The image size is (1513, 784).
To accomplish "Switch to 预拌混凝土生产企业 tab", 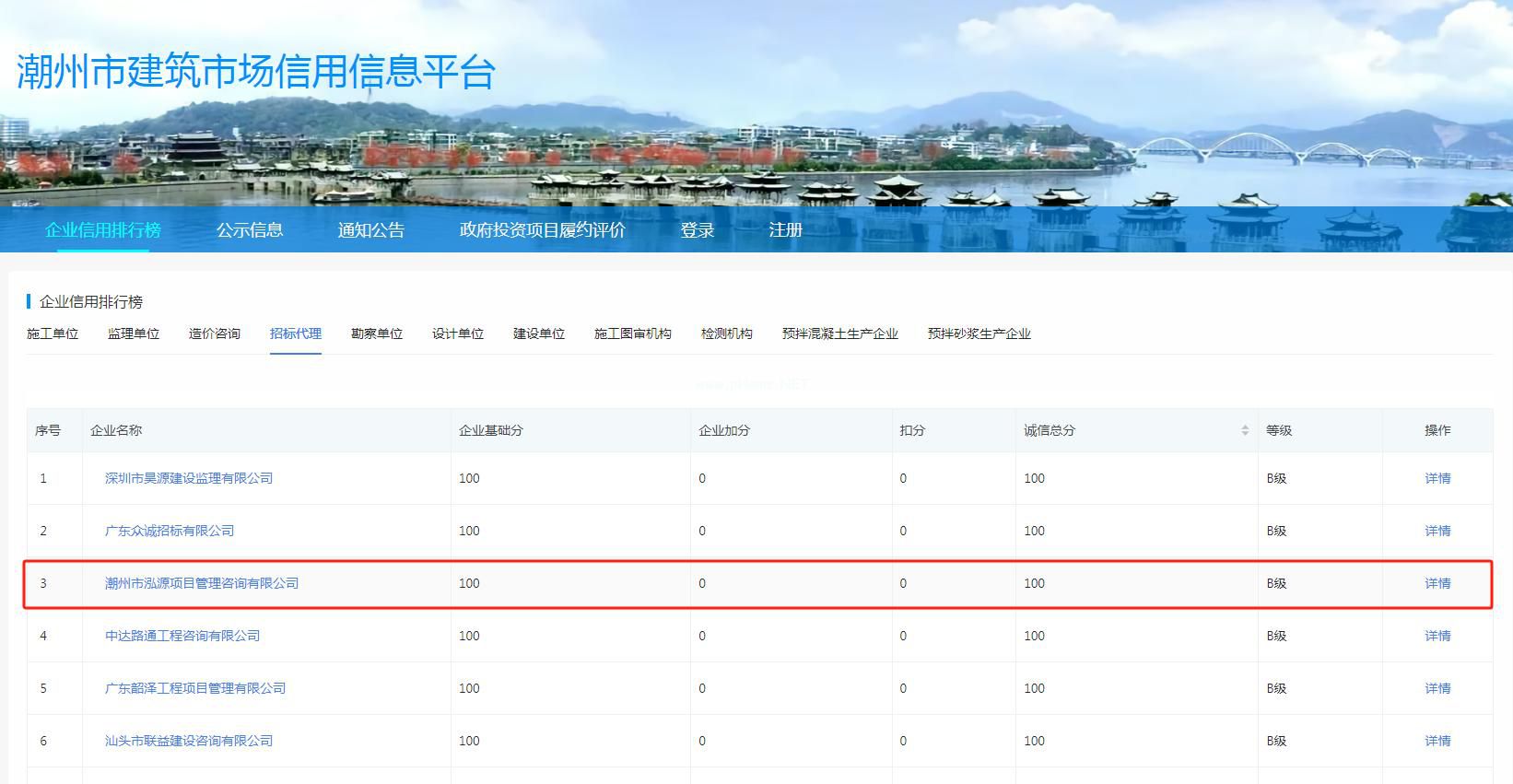I will pyautogui.click(x=840, y=333).
